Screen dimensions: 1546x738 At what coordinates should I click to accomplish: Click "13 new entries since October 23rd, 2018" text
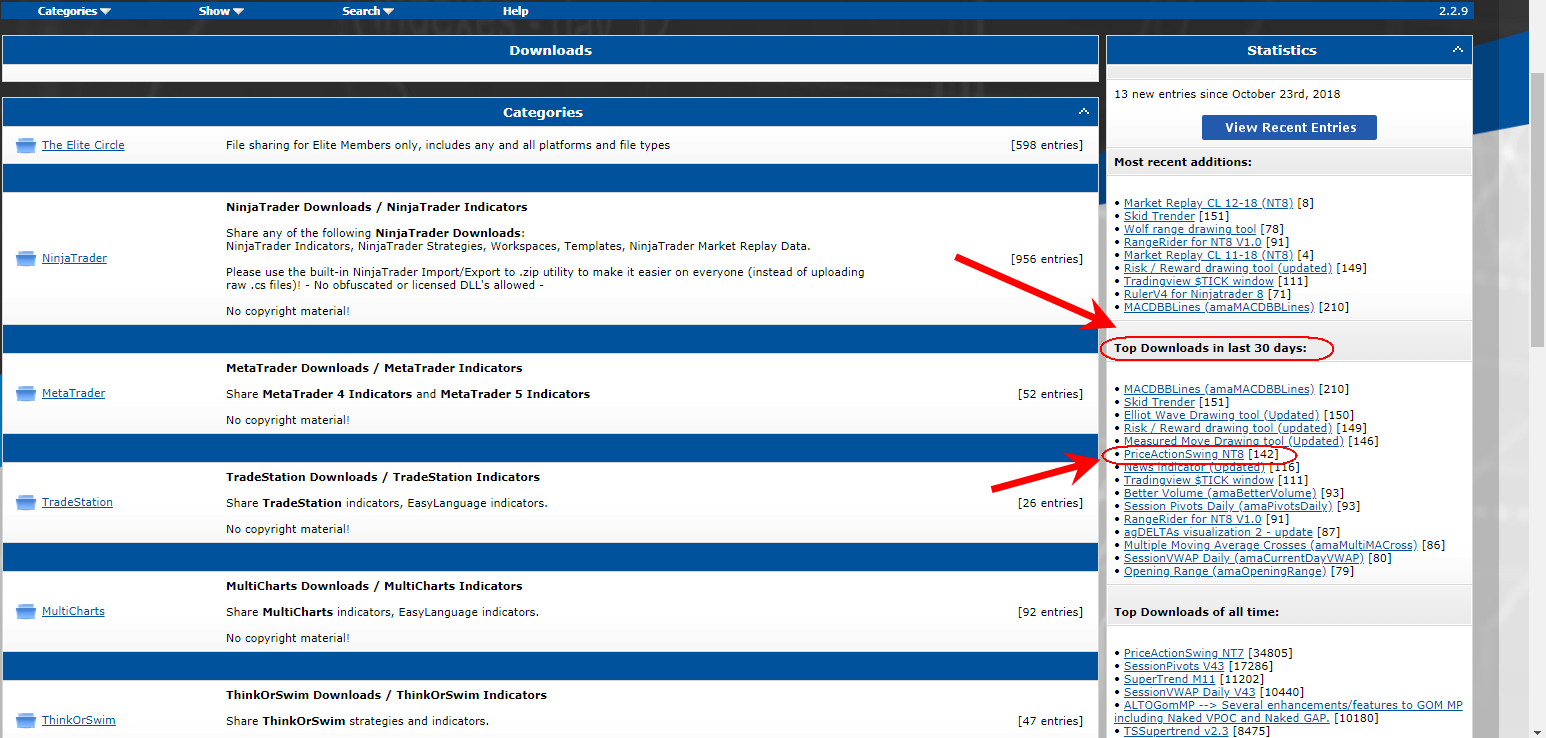(x=1227, y=94)
